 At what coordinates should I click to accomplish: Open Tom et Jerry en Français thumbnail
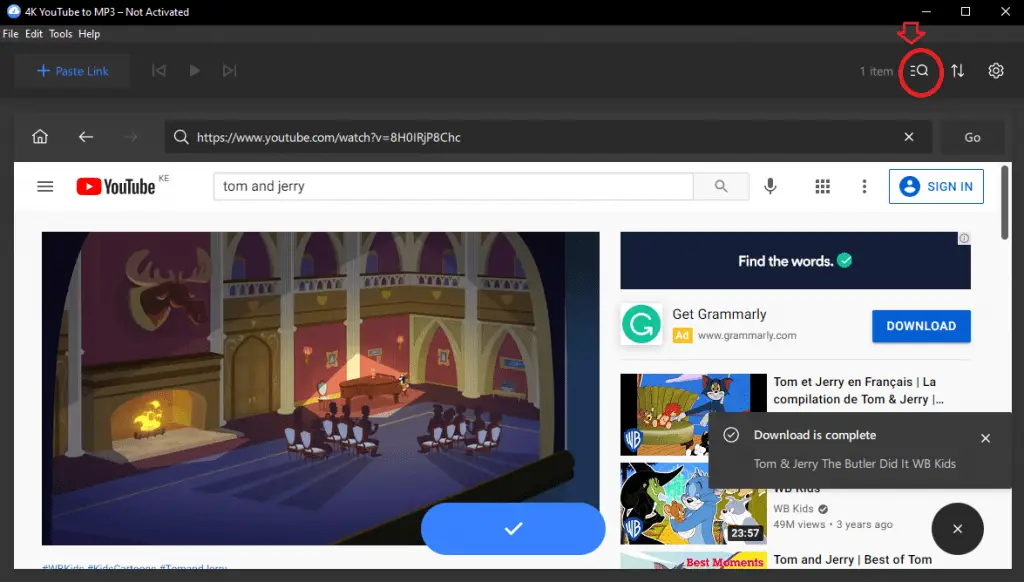[693, 414]
